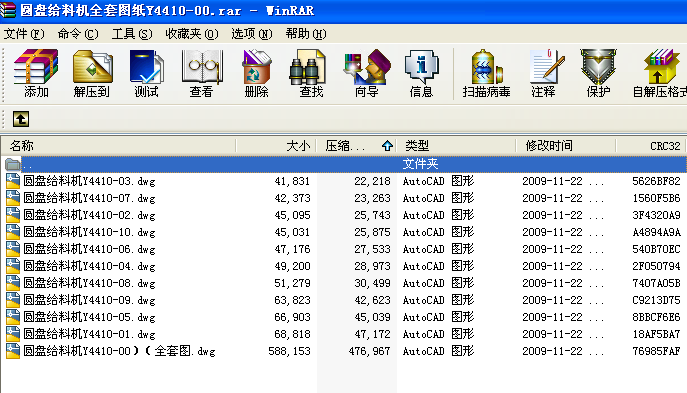Screen dimensions: 687x393
Task: Click the 保护 (Protect) shield icon
Action: tap(598, 67)
